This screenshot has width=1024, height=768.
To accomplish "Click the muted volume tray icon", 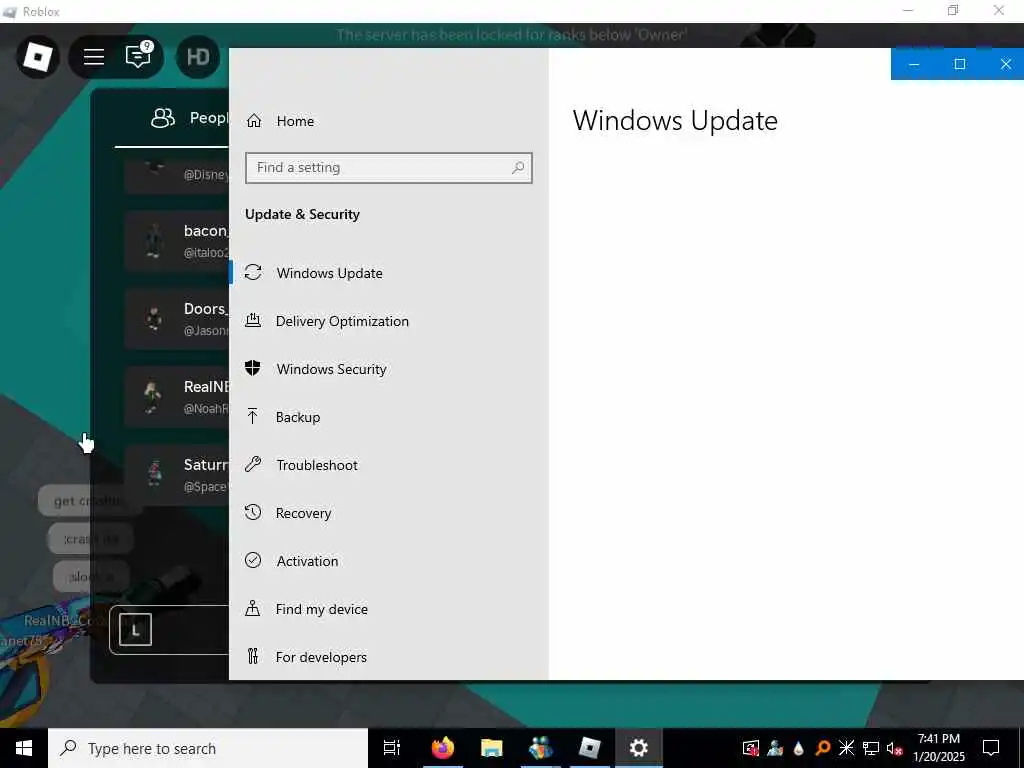I will point(894,748).
